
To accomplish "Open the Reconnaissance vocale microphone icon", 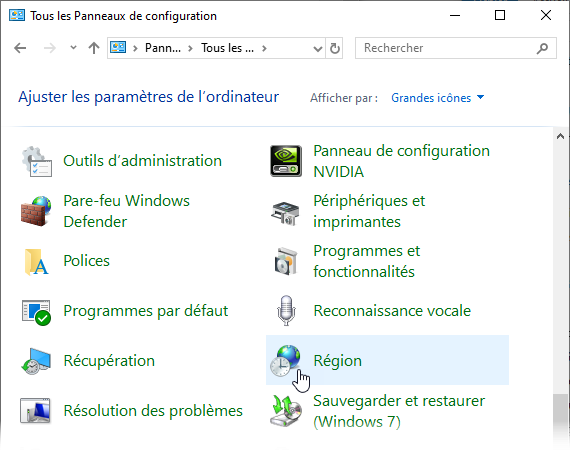I will point(286,311).
